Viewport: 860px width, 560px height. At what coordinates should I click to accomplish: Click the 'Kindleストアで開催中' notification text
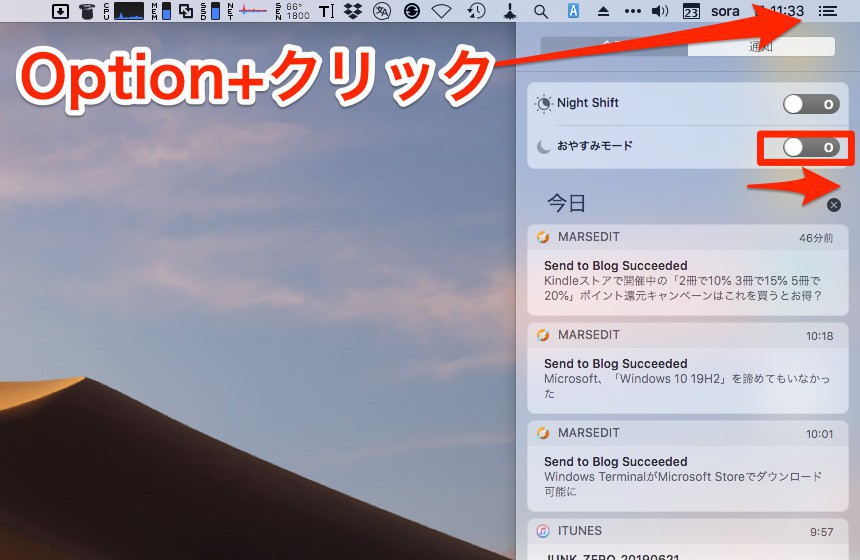tap(683, 288)
